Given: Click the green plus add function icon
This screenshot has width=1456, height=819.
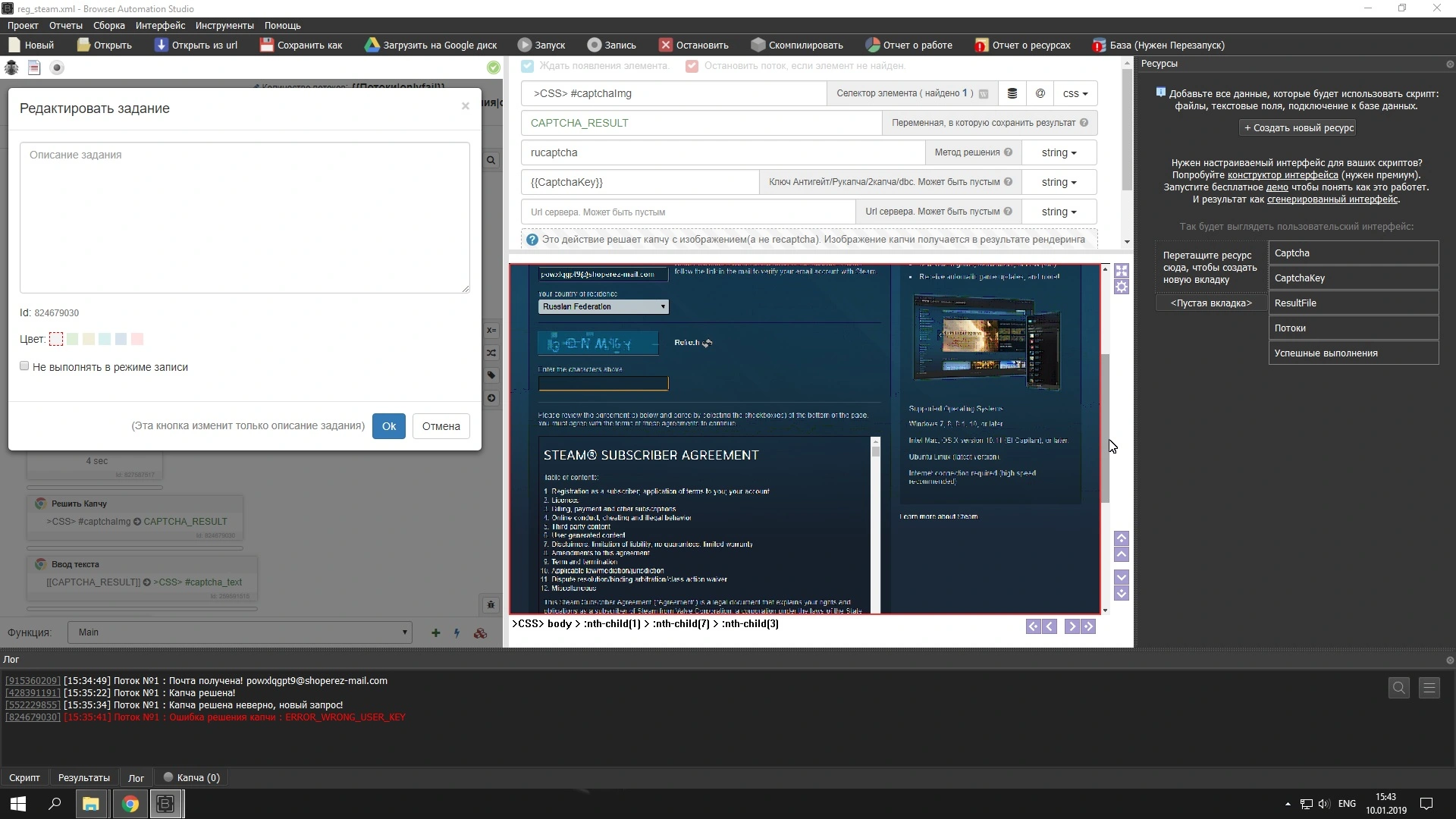Looking at the screenshot, I should tap(435, 633).
